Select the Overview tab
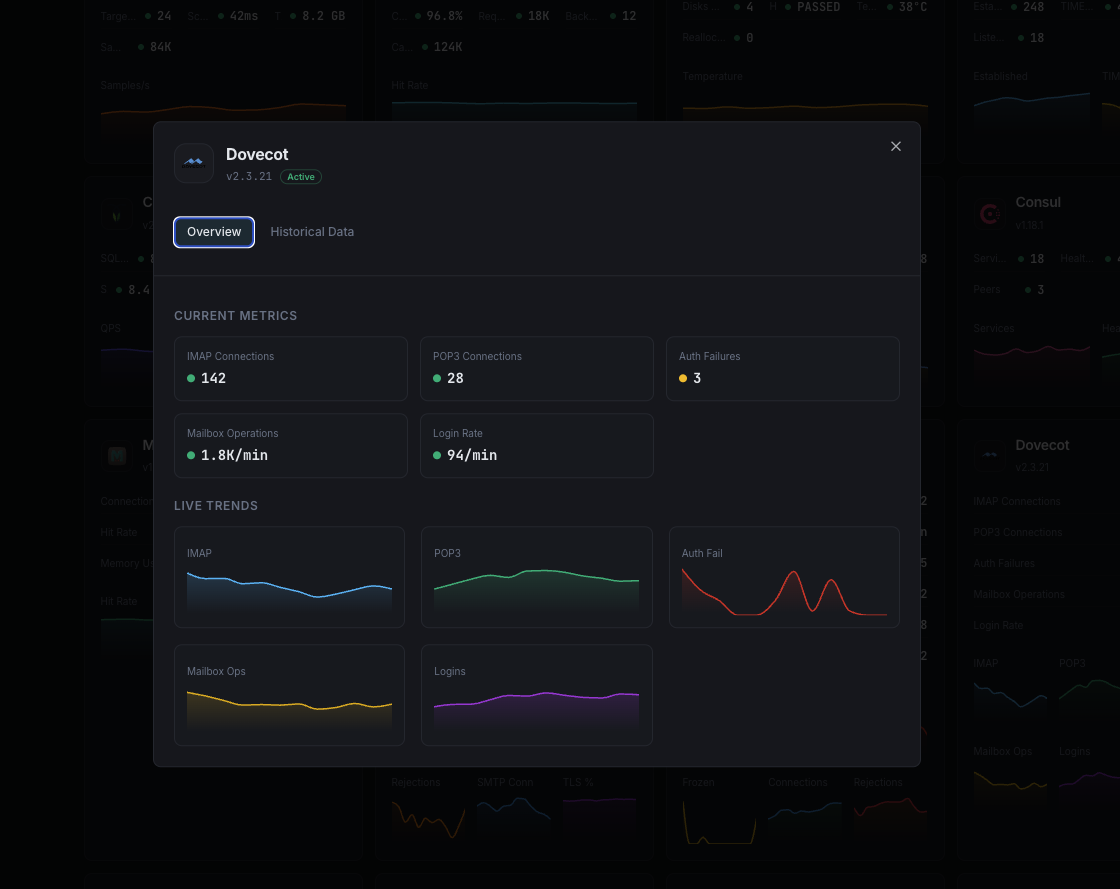The image size is (1120, 889). (214, 232)
